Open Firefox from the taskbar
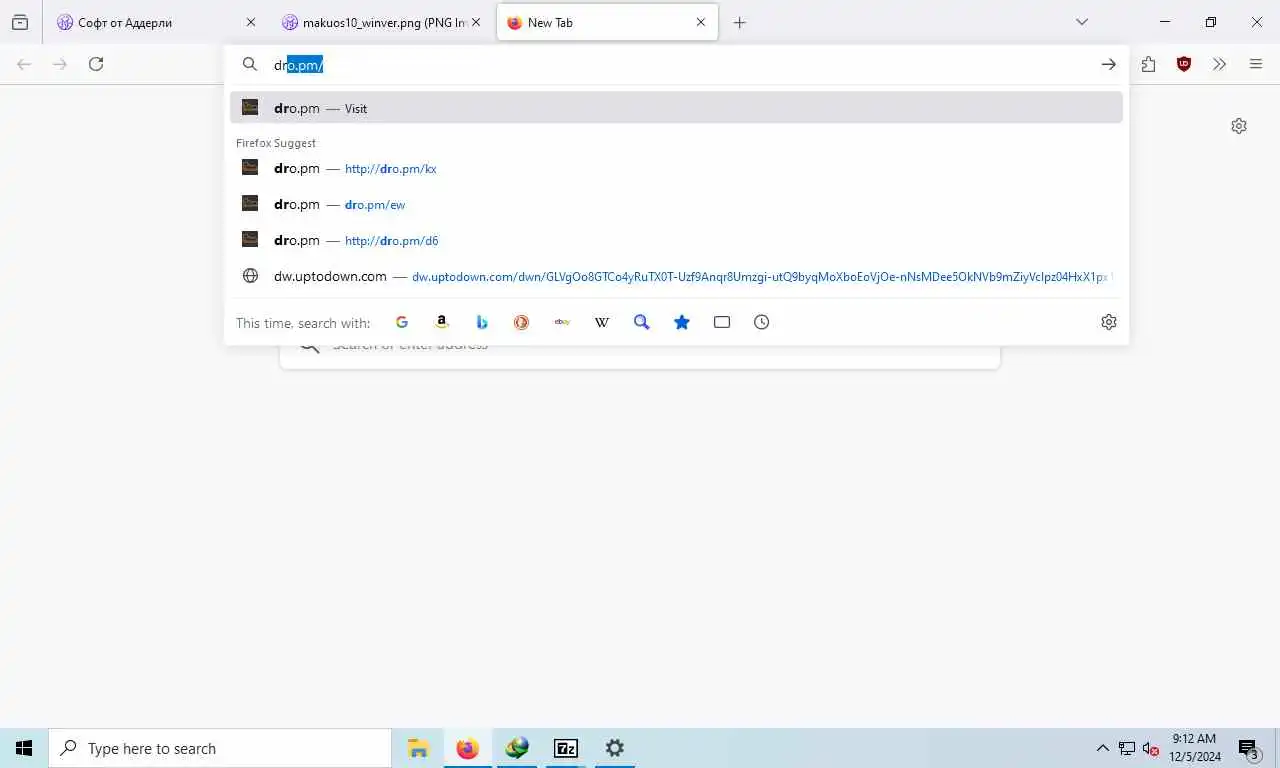 tap(467, 748)
